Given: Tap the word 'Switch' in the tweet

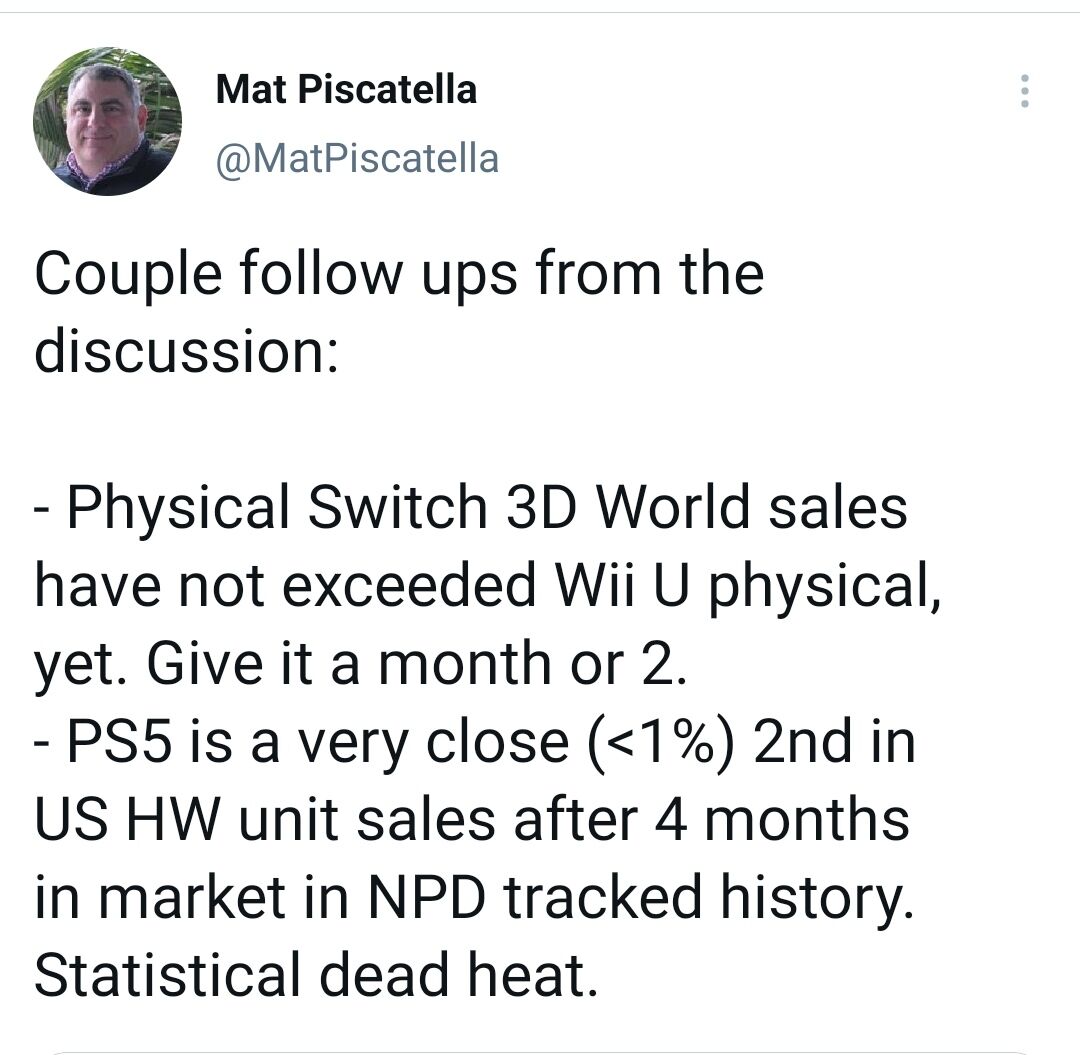Looking at the screenshot, I should 397,507.
